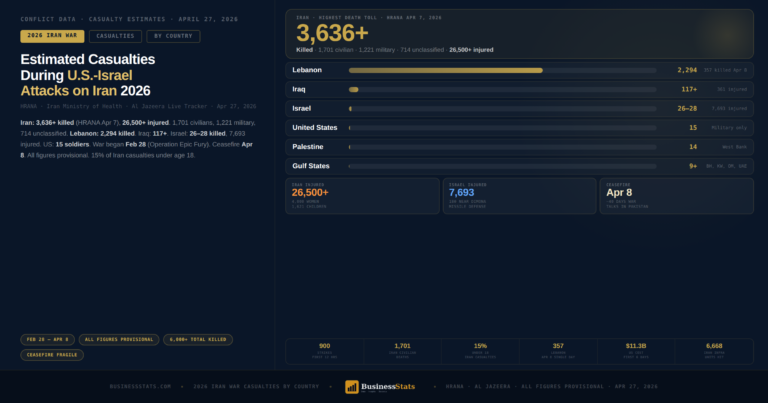768x403 pixels.
Task: Click the 'CONFLICT DATA · CASUALTY ESTIMATES' header text
Action: click(x=129, y=19)
